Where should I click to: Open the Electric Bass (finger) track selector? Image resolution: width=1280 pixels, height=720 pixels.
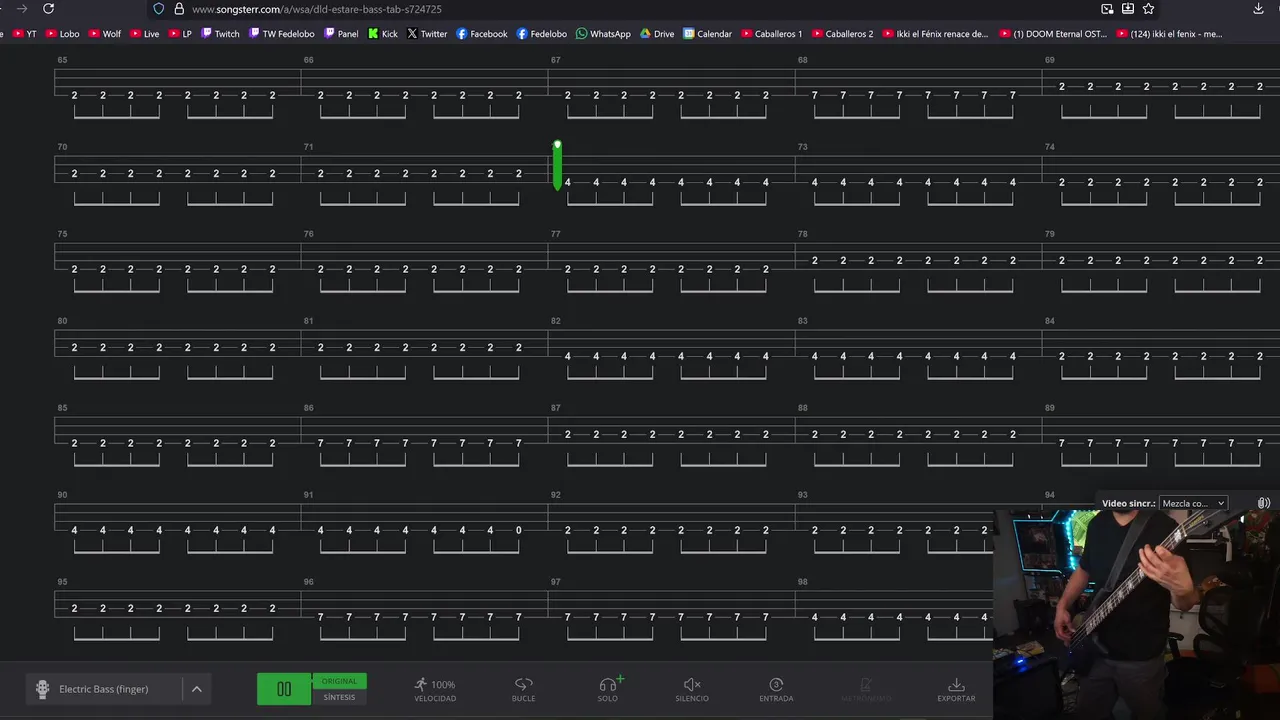coord(103,689)
